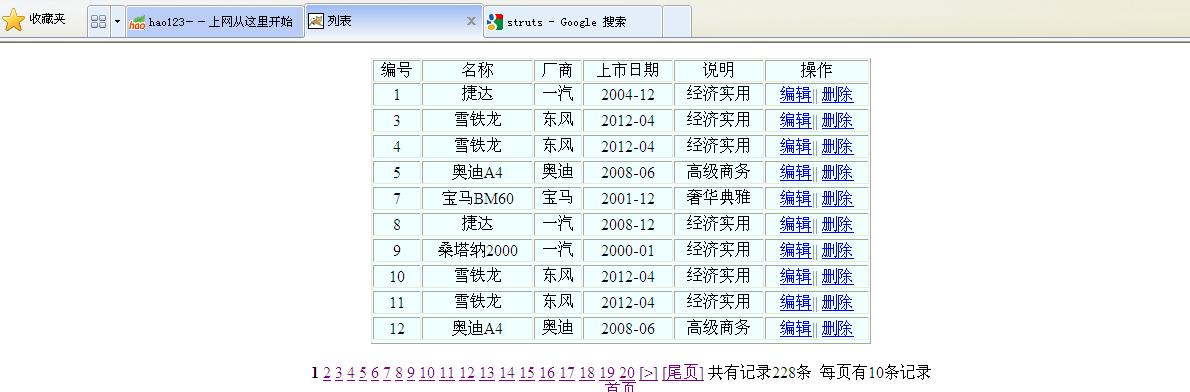Delete record number 12
This screenshot has width=1190, height=392.
click(x=837, y=328)
